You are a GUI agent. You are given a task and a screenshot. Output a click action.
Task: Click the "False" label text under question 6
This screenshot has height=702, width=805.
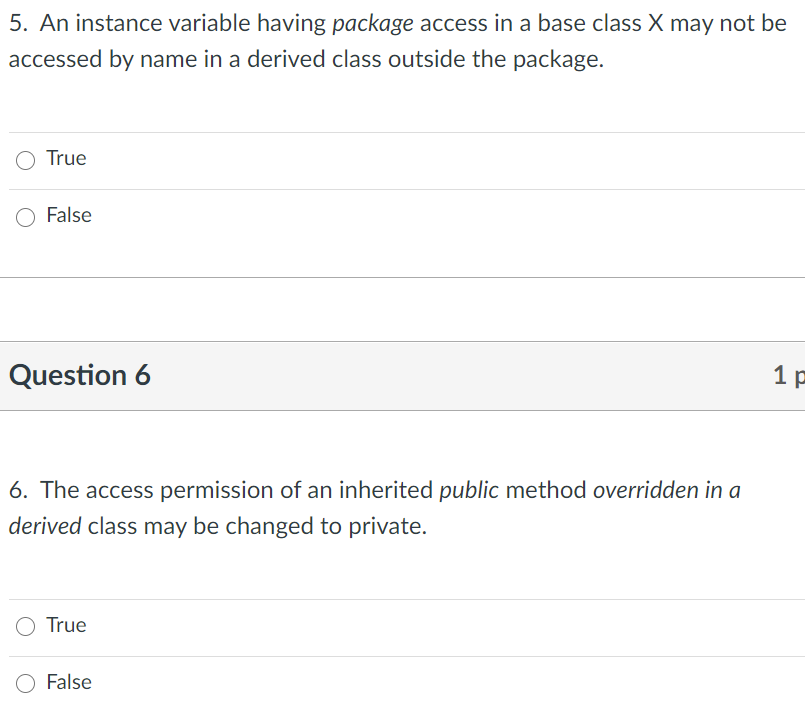click(x=69, y=682)
